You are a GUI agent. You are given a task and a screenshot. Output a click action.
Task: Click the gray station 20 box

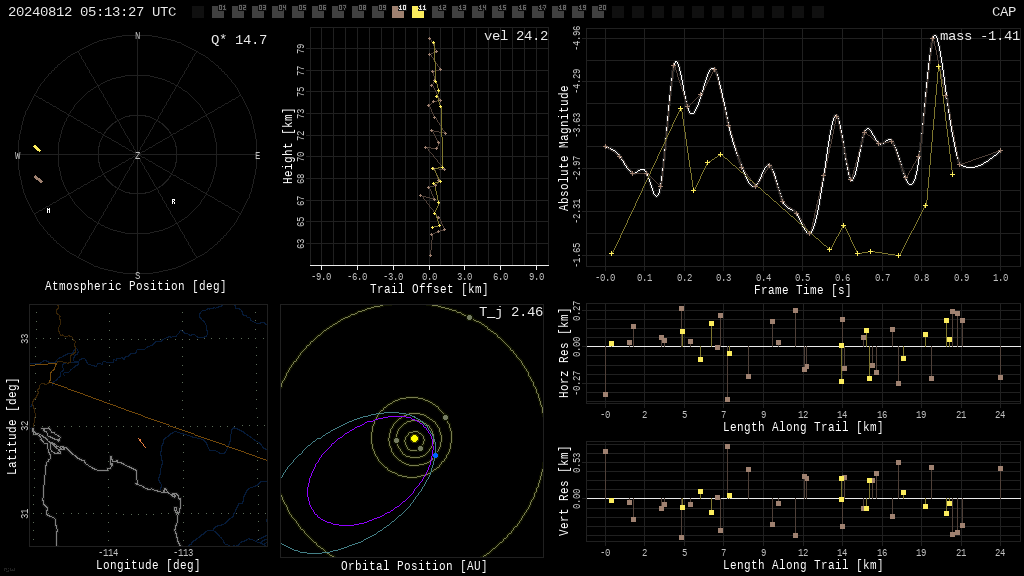point(598,12)
